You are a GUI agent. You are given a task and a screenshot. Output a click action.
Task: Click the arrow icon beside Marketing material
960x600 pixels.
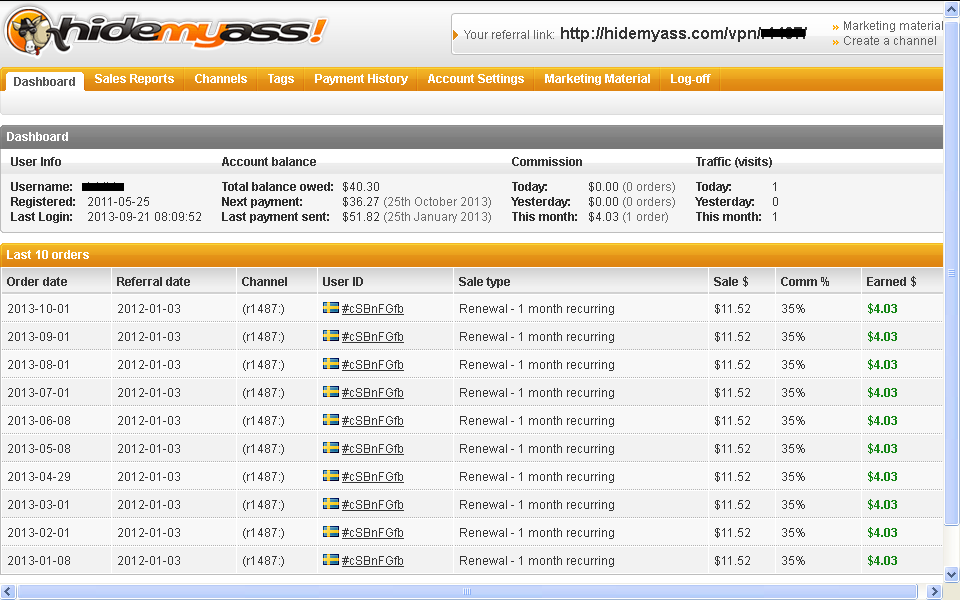(x=836, y=25)
